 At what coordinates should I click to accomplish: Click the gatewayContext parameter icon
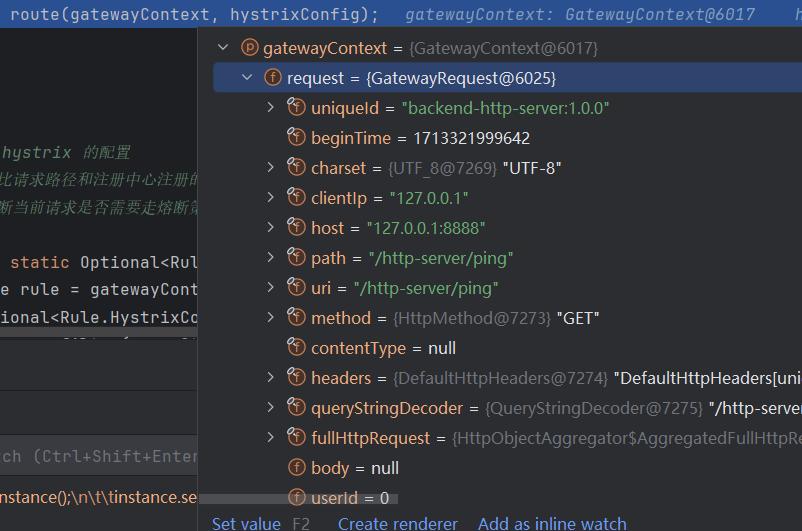247,48
